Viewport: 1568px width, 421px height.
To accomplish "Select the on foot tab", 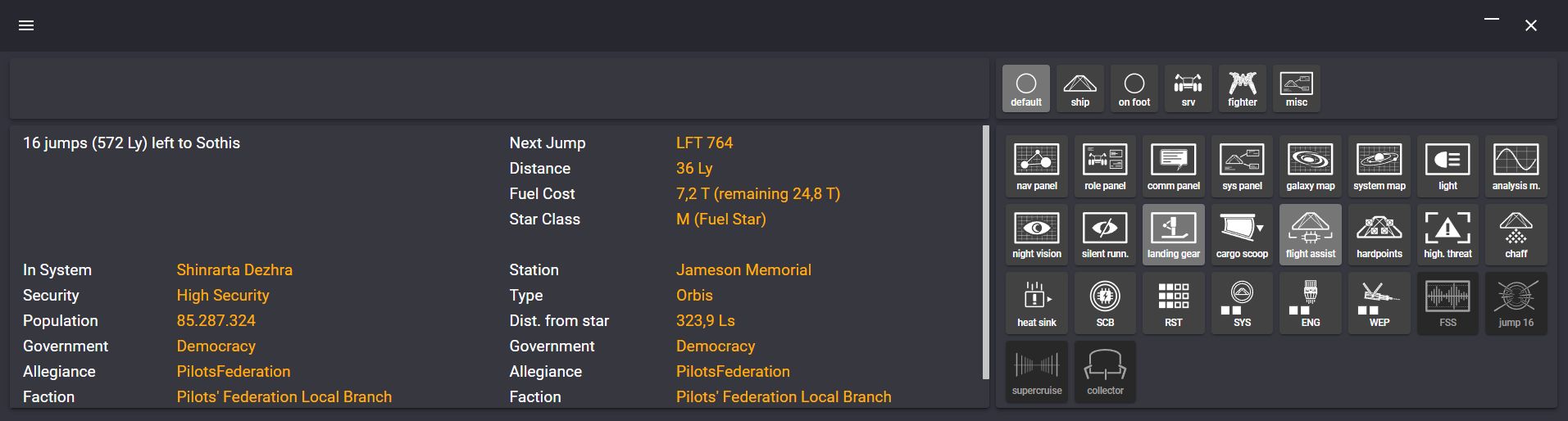I will tap(1134, 88).
